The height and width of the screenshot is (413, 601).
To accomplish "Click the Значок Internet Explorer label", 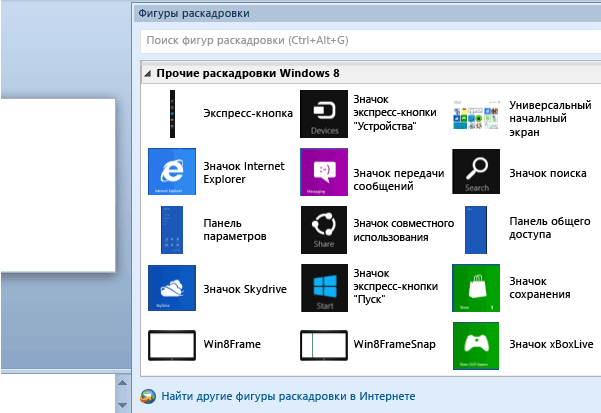I will 244,172.
